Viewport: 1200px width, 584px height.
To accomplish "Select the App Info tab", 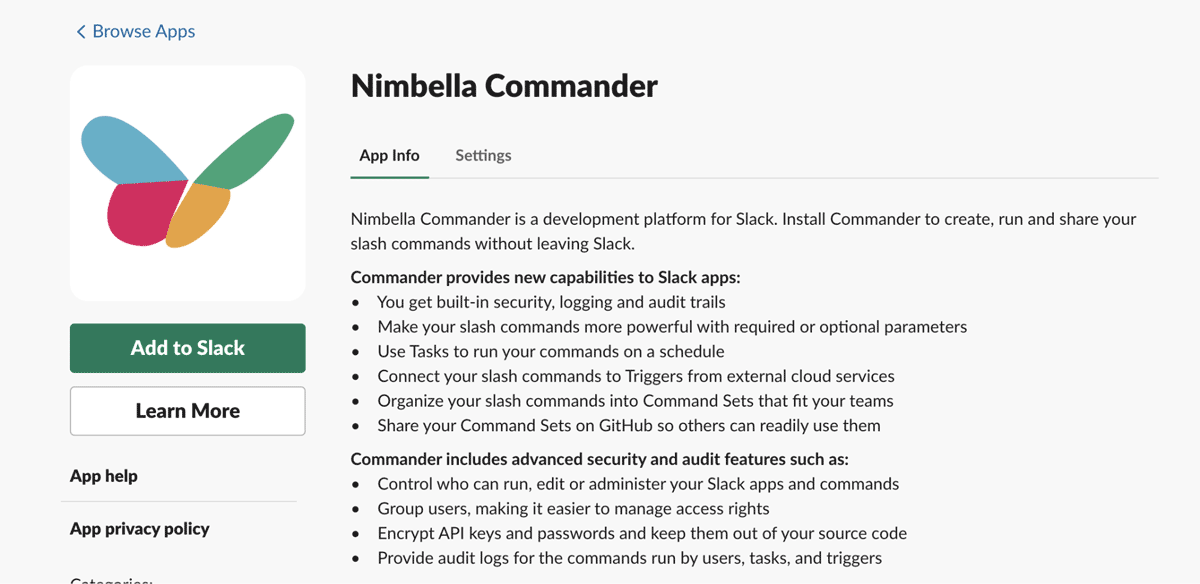I will click(x=389, y=156).
